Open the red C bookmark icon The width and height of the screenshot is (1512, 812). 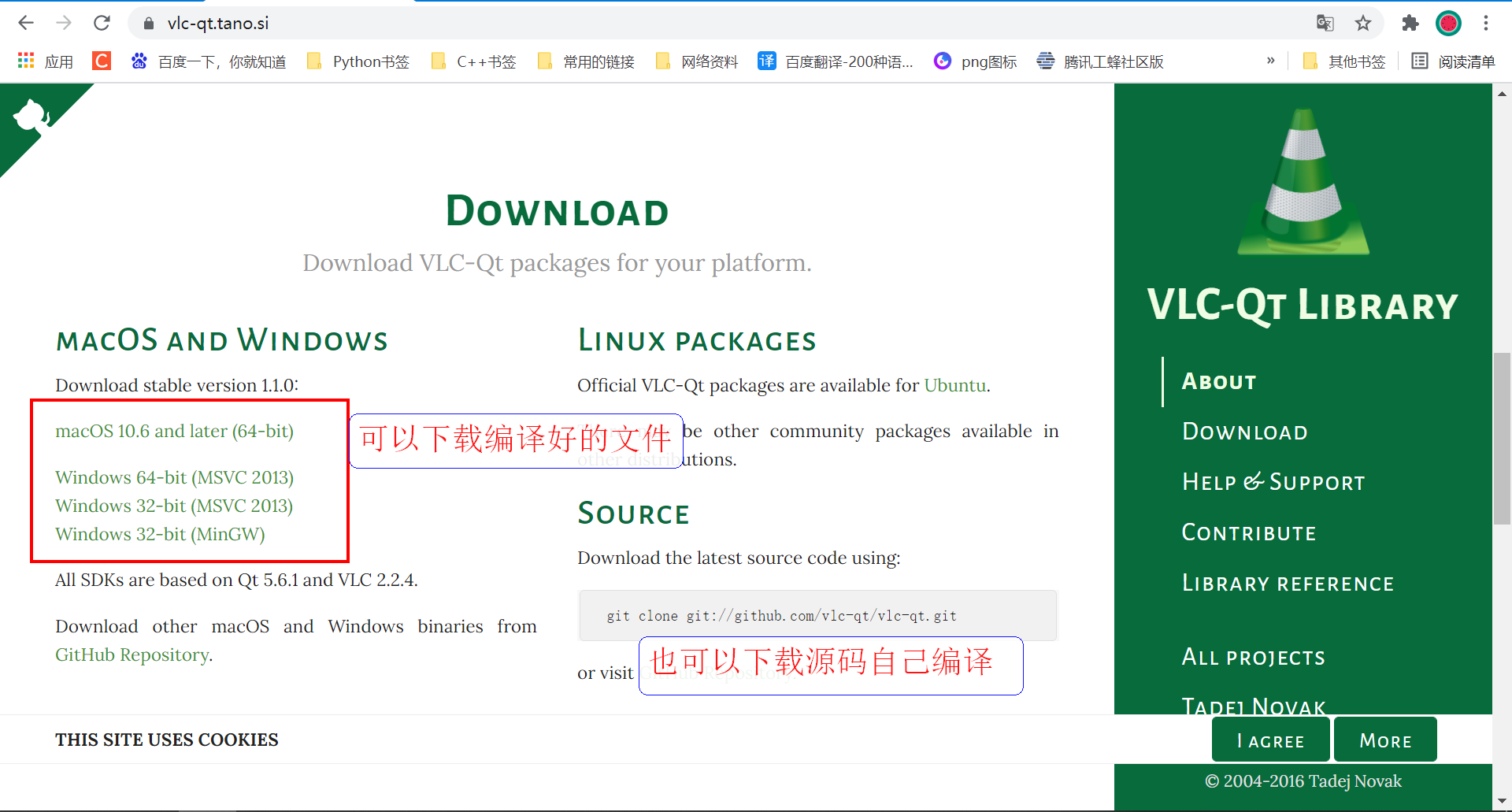(102, 61)
